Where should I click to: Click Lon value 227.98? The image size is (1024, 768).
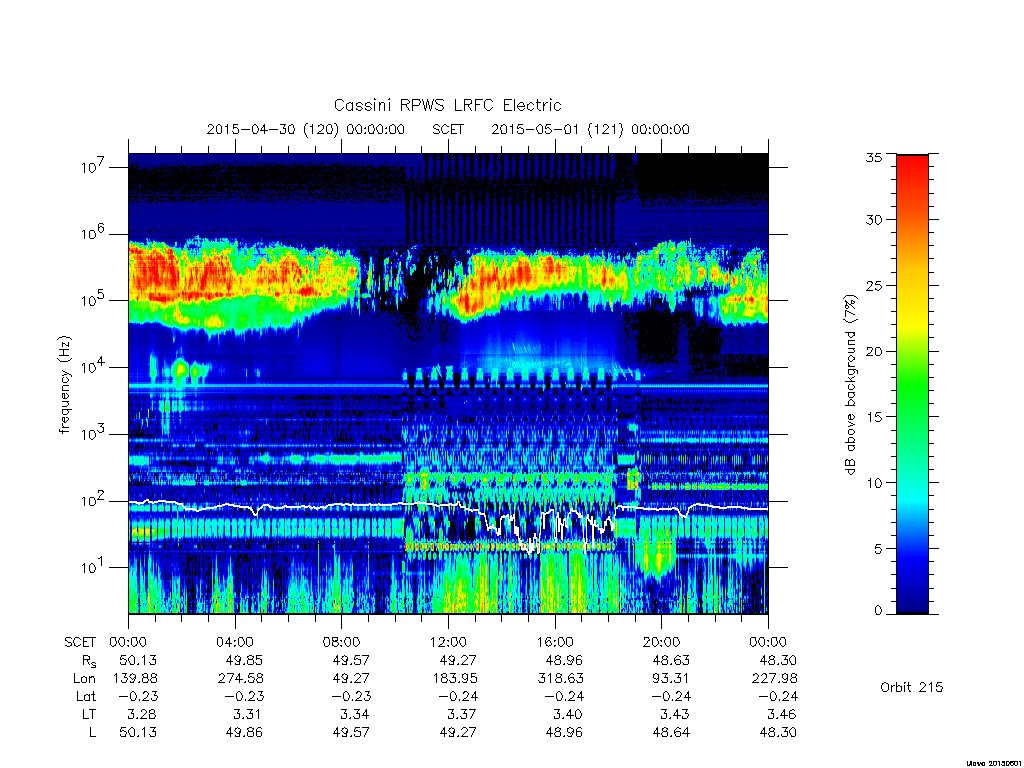pos(774,679)
